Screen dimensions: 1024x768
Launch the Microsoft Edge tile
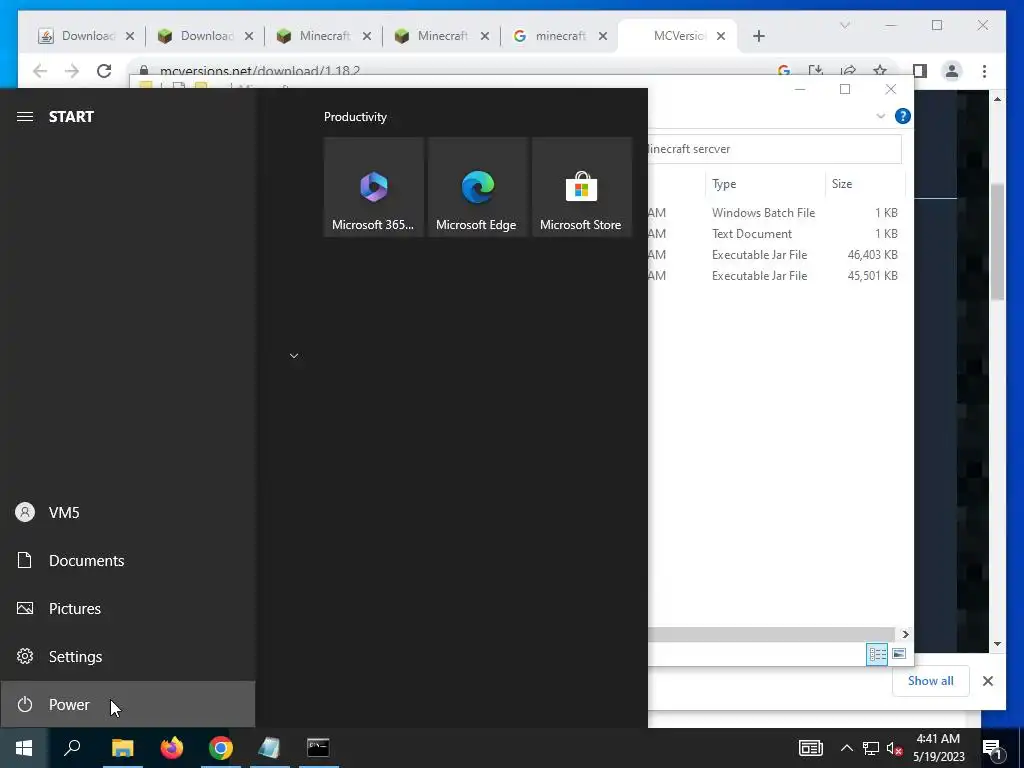point(477,187)
